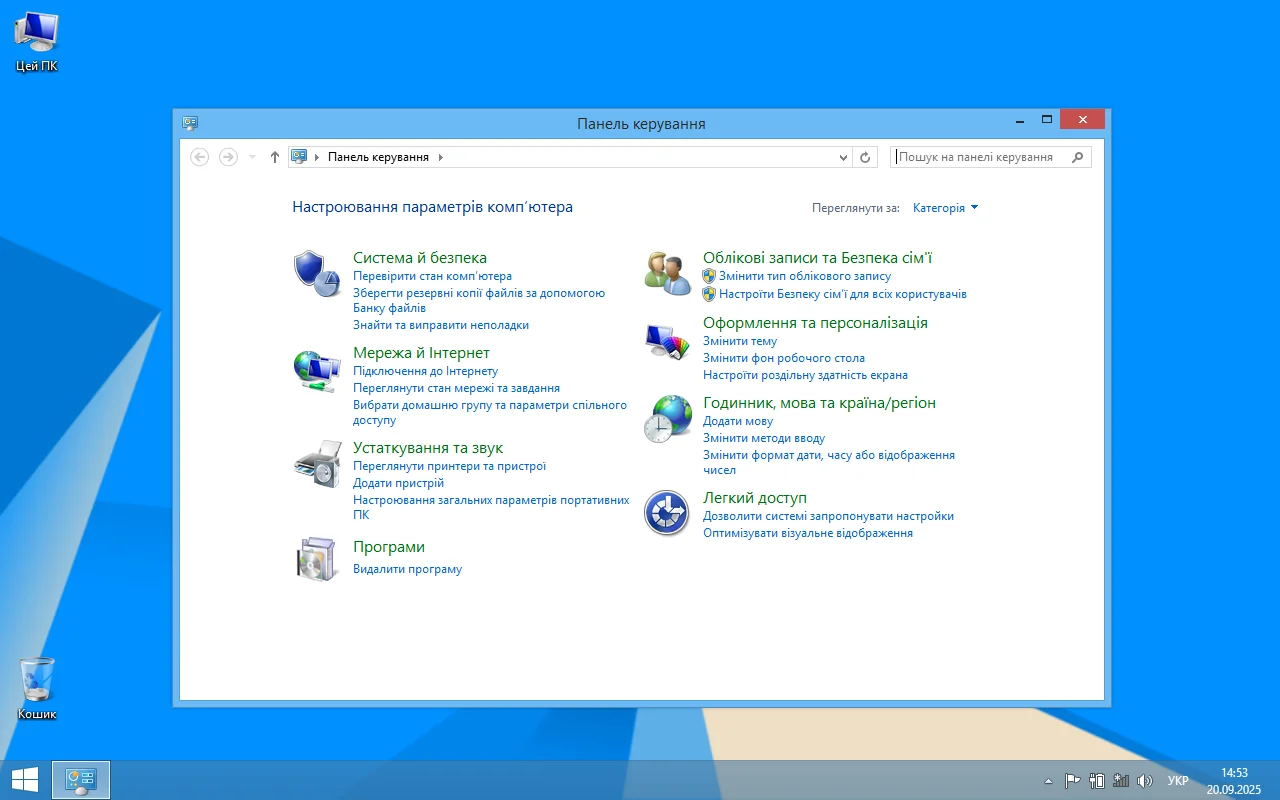Viewport: 1280px width, 800px height.
Task: Switch input language via УКР indicator
Action: click(x=1178, y=781)
